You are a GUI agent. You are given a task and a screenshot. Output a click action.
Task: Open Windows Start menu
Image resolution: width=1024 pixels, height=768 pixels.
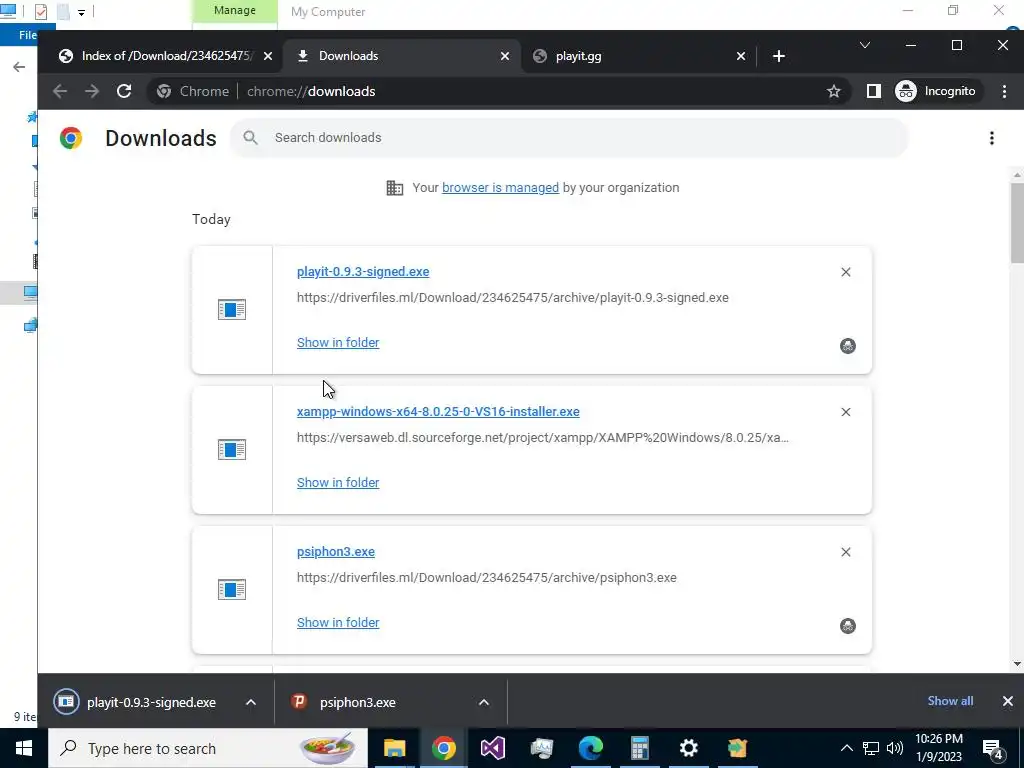point(24,748)
